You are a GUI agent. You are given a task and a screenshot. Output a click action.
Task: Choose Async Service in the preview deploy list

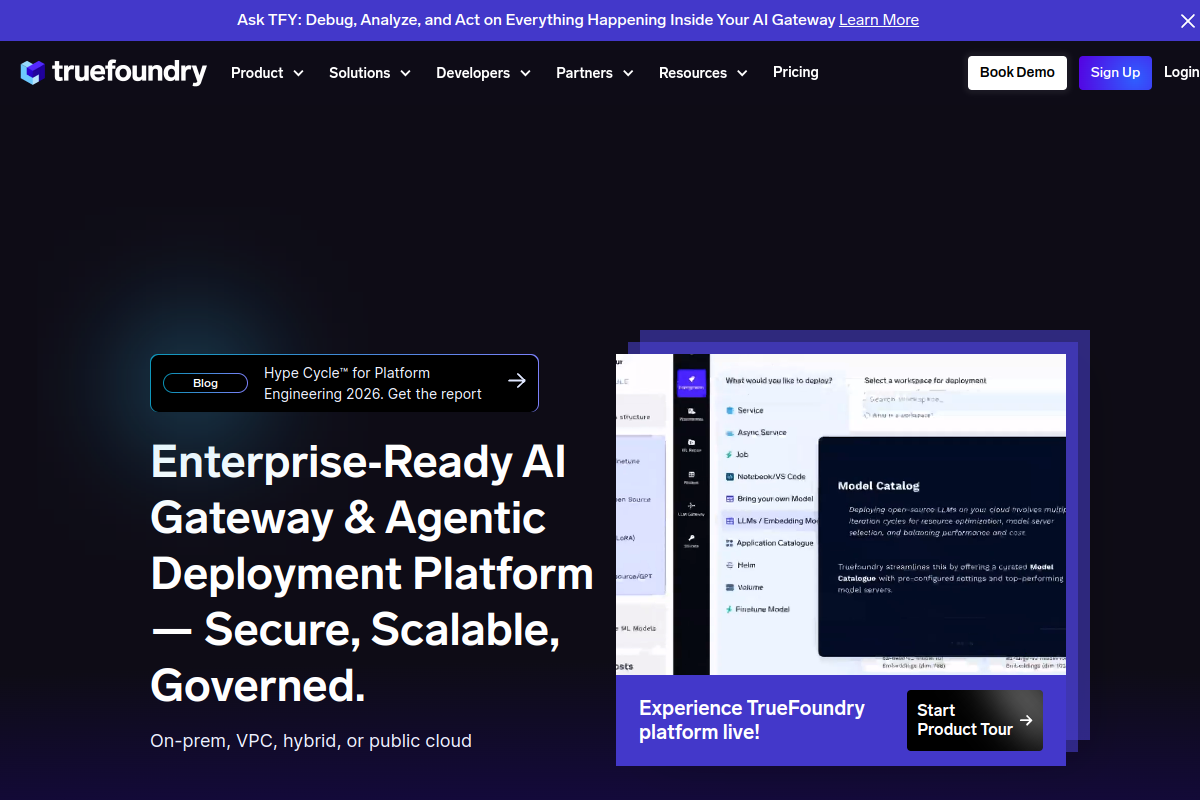click(756, 432)
